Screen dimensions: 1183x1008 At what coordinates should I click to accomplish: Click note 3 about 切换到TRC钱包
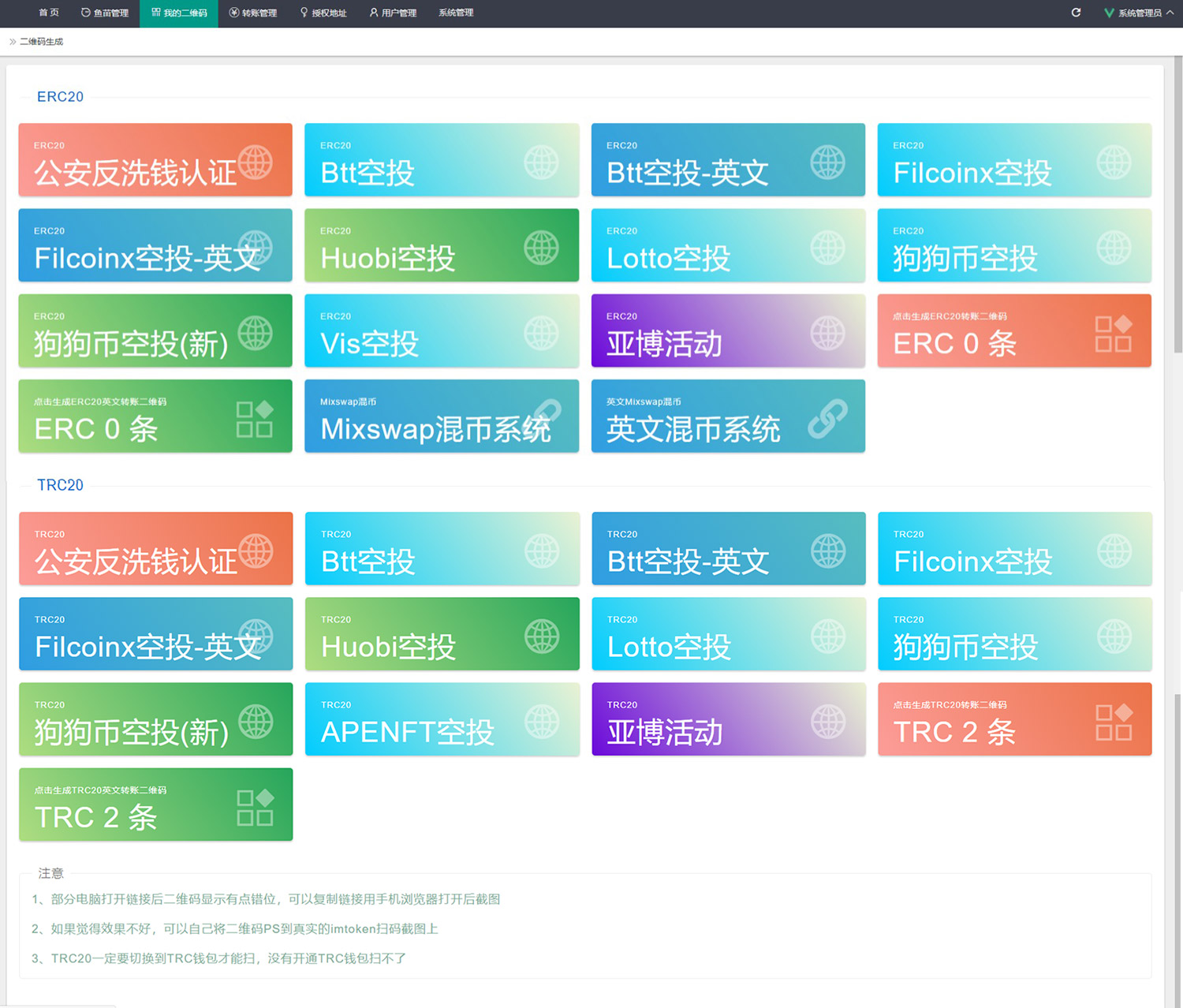pos(218,958)
